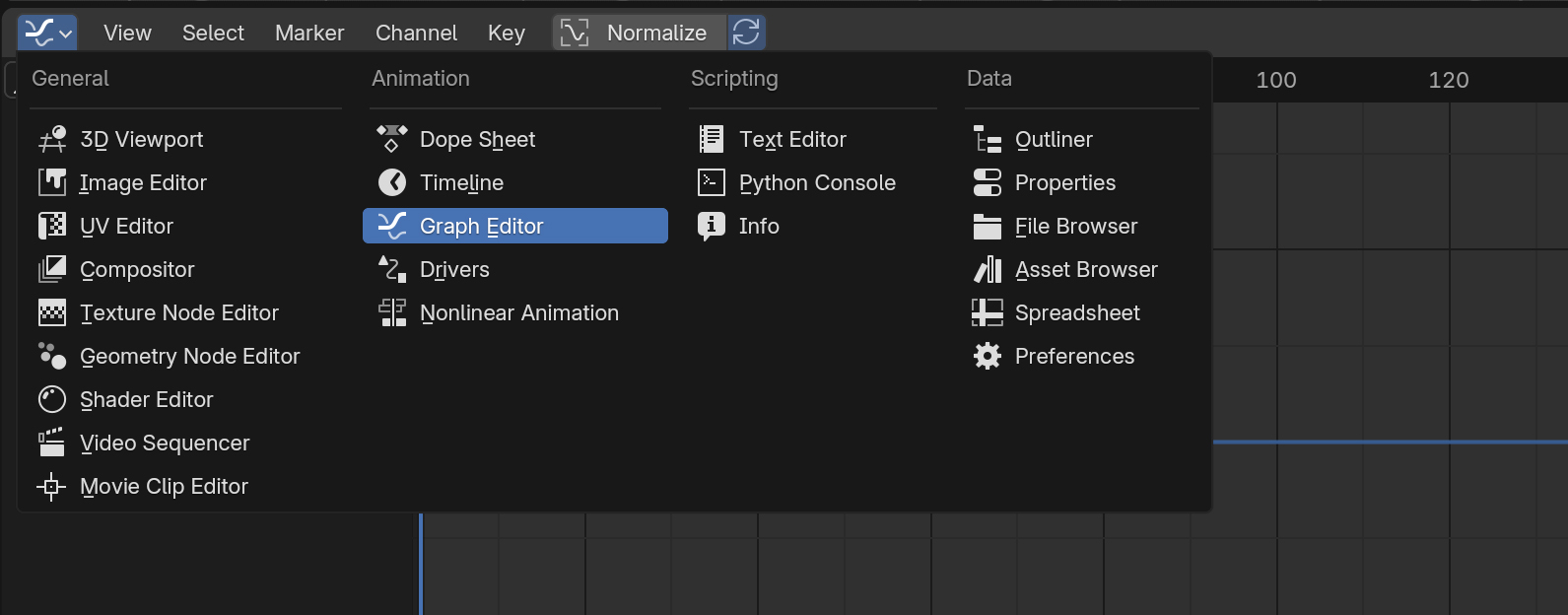Click the Texture Node Editor icon
Screen dimensions: 1568x615
pos(52,312)
